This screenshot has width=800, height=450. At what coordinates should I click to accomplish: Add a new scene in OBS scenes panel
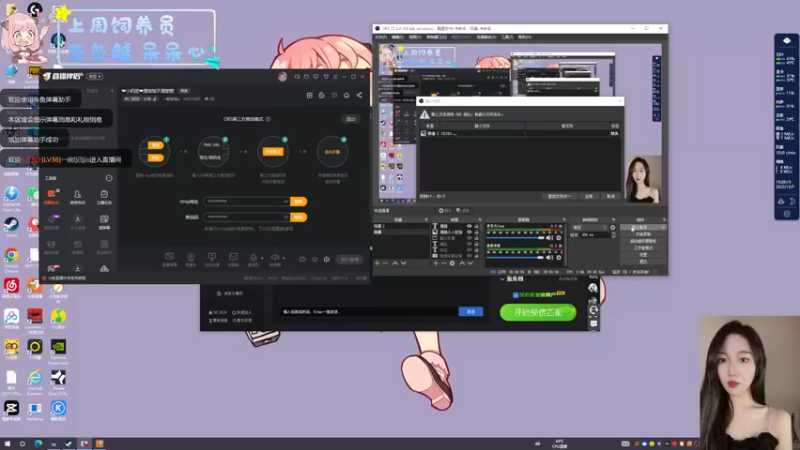[377, 263]
